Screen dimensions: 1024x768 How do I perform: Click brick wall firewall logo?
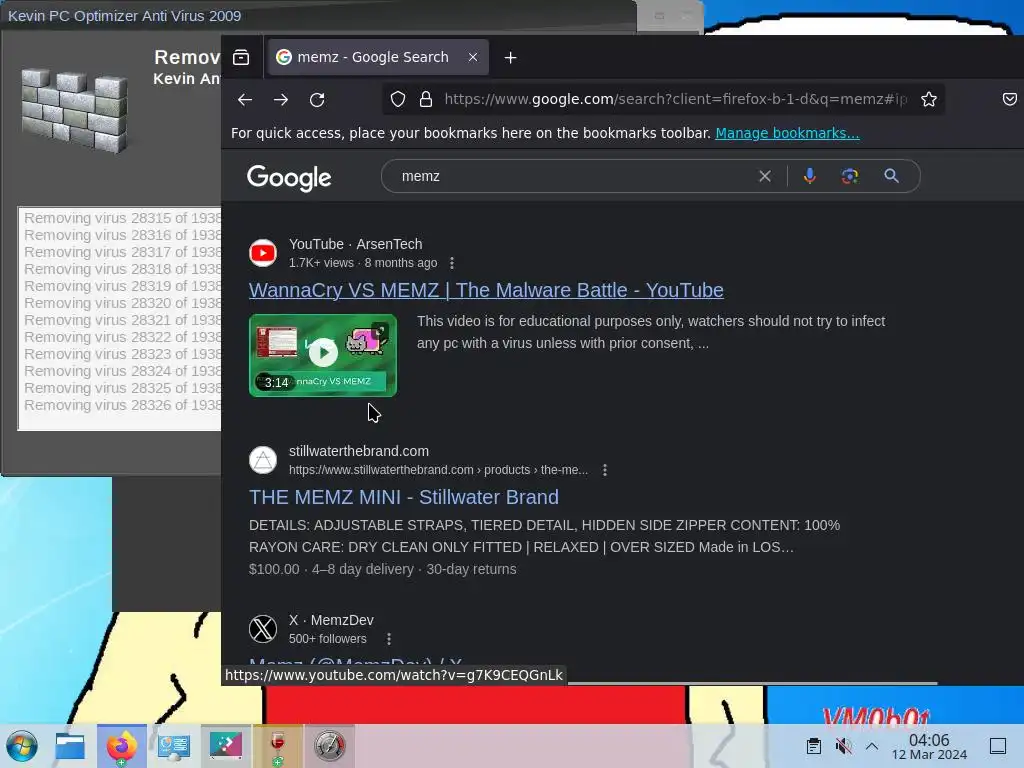74,111
